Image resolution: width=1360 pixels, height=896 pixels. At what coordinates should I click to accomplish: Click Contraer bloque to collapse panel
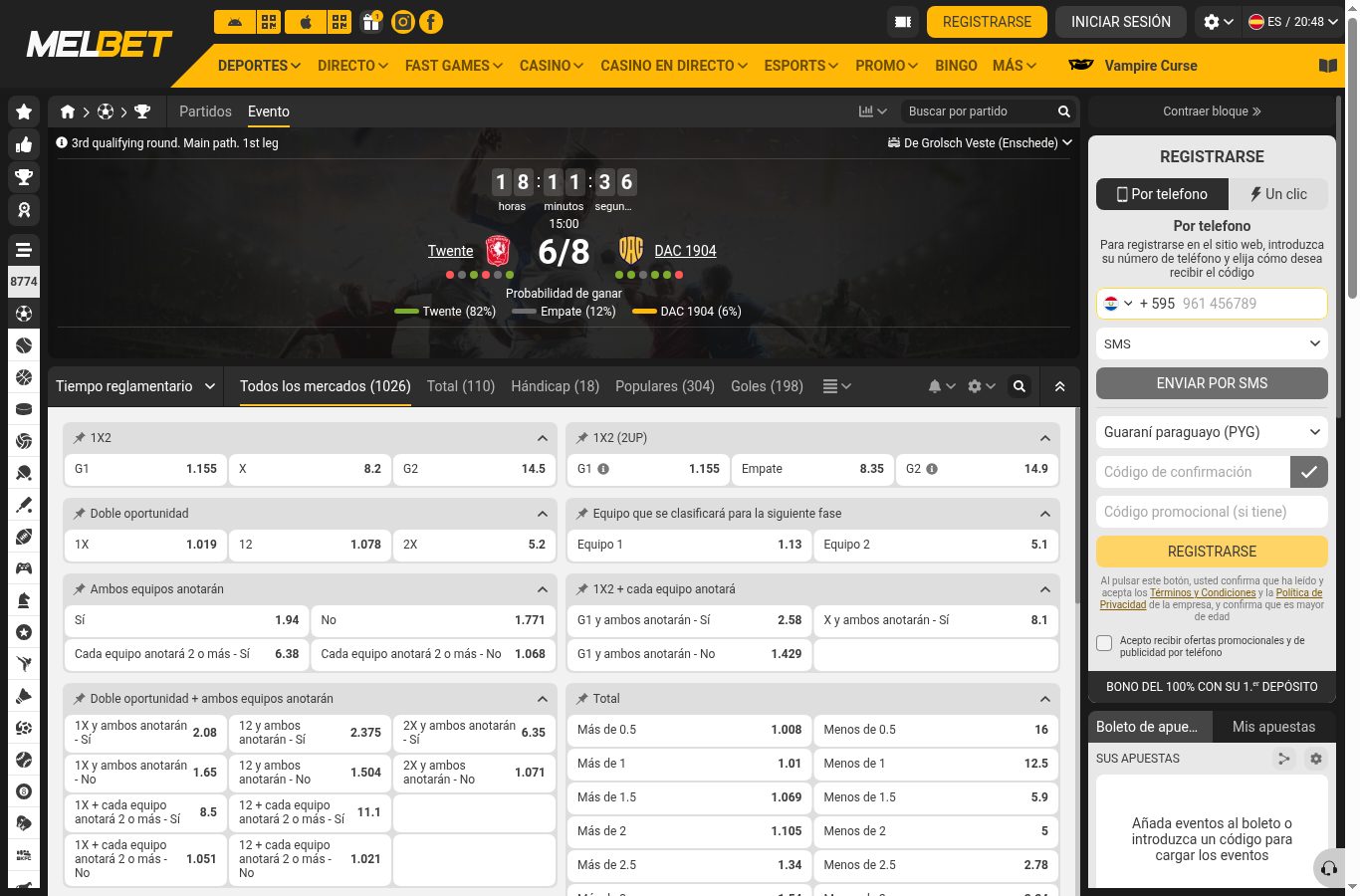point(1212,112)
